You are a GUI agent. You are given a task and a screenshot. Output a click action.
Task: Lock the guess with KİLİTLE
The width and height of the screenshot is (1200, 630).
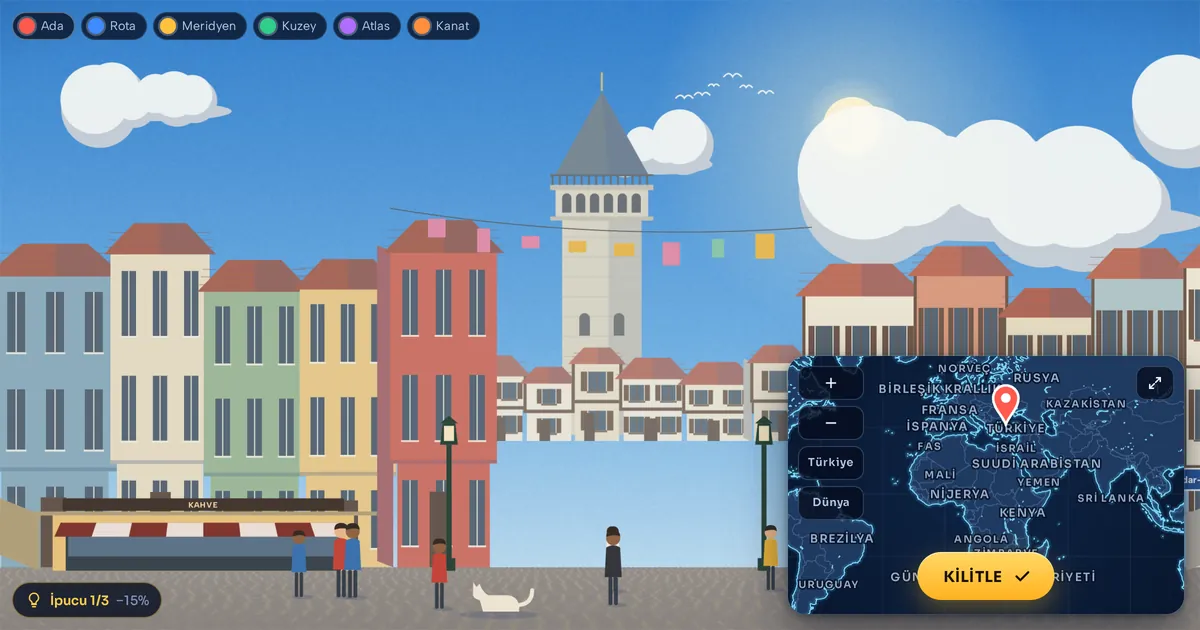[x=986, y=576]
